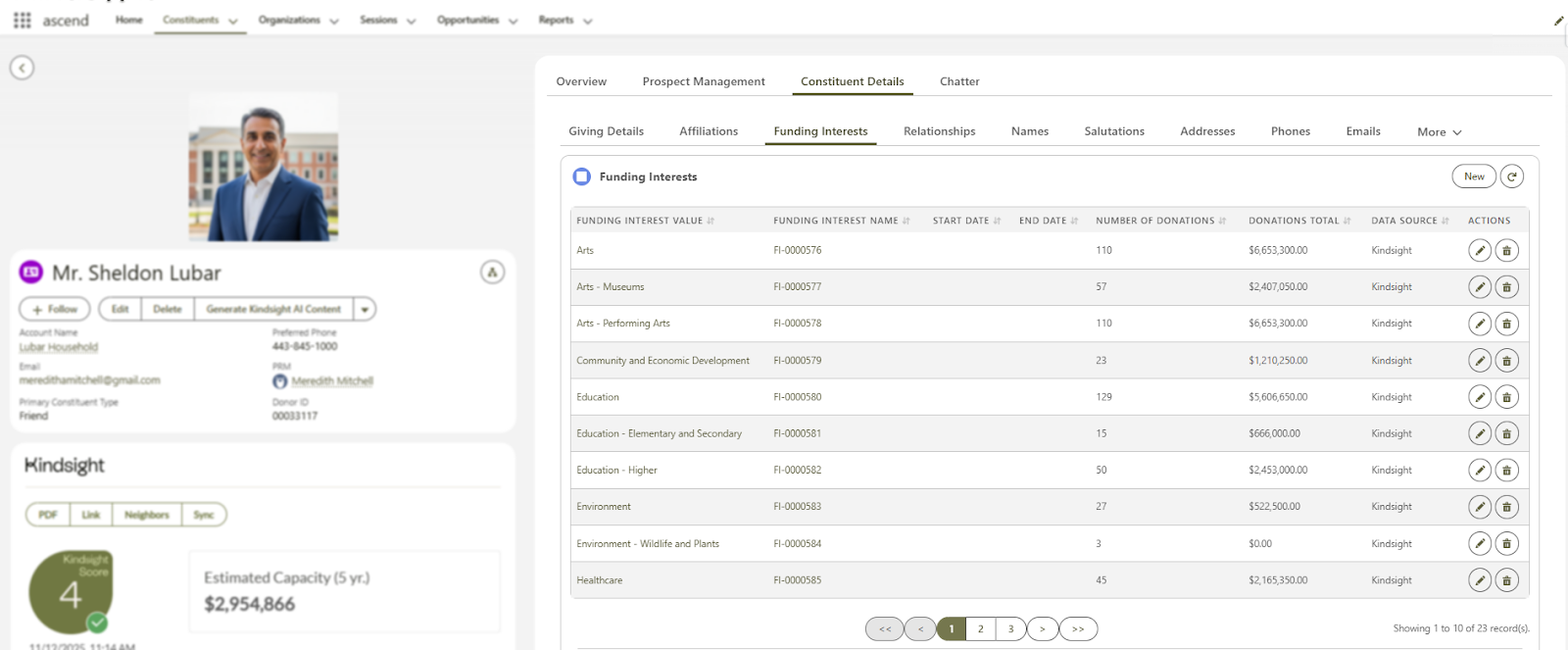Expand the Opportunities nav dropdown
Screen dimensions: 1568x650
[x=513, y=21]
